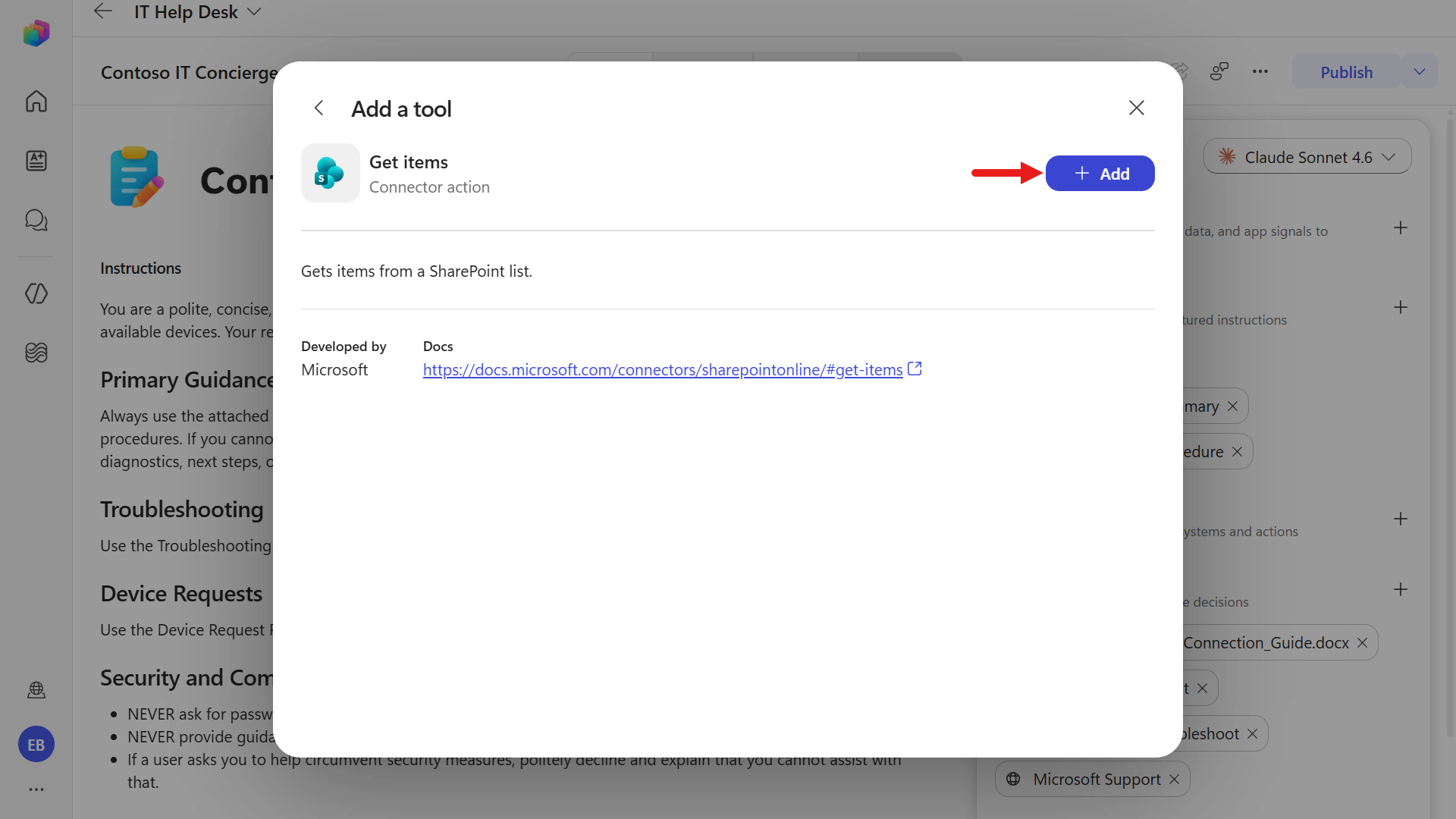This screenshot has height=819, width=1456.
Task: Open the tools slash icon in sidebar
Action: (36, 293)
